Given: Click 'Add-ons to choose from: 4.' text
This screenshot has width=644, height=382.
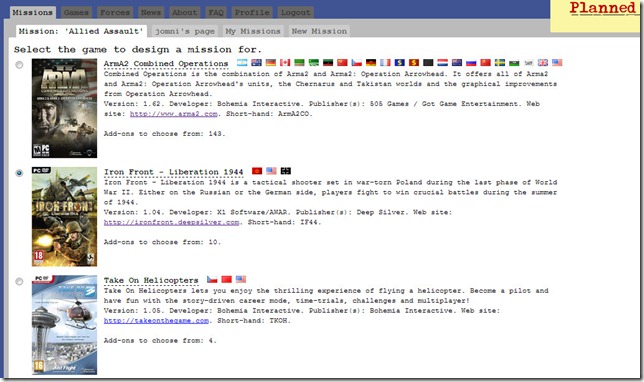Looking at the screenshot, I should [x=160, y=341].
